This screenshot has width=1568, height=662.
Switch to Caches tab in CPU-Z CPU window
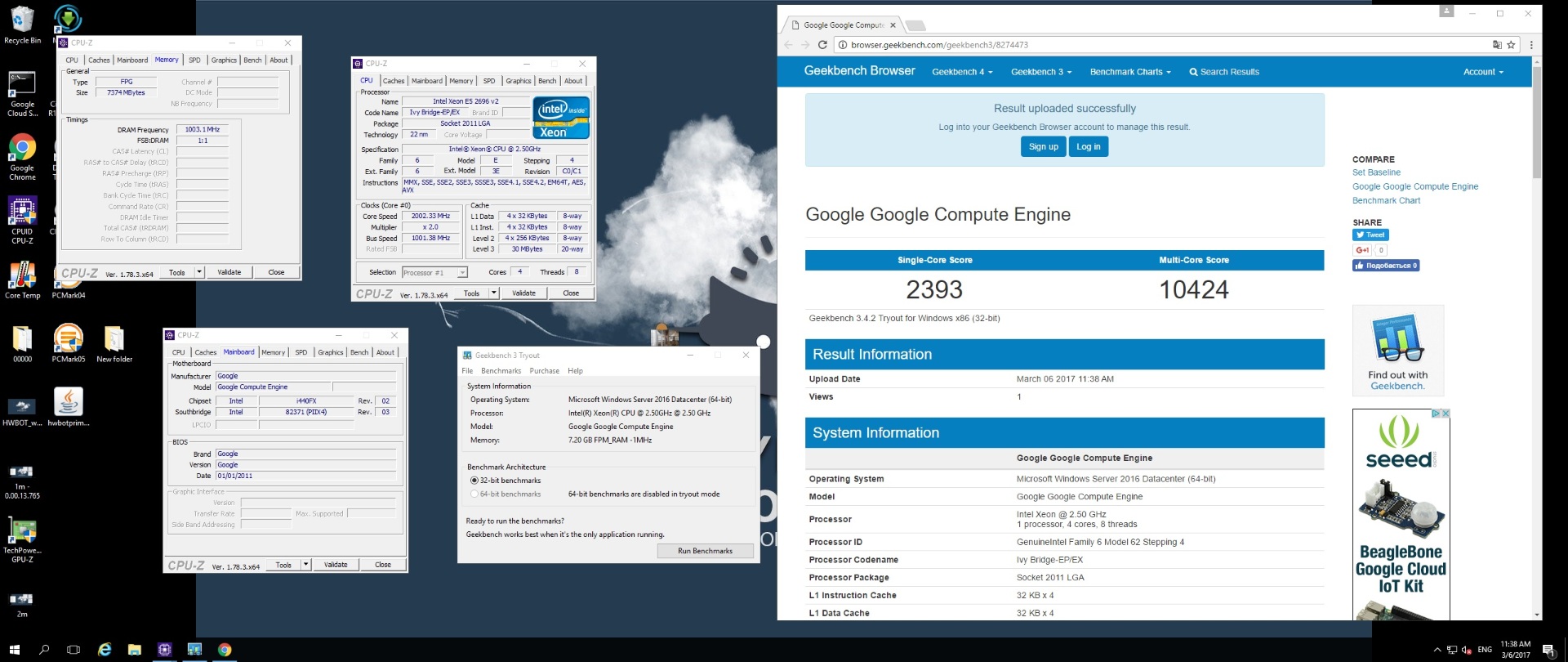tap(394, 81)
